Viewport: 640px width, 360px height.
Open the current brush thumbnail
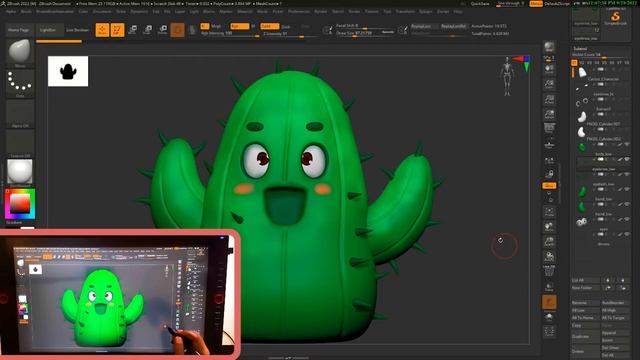tap(20, 53)
